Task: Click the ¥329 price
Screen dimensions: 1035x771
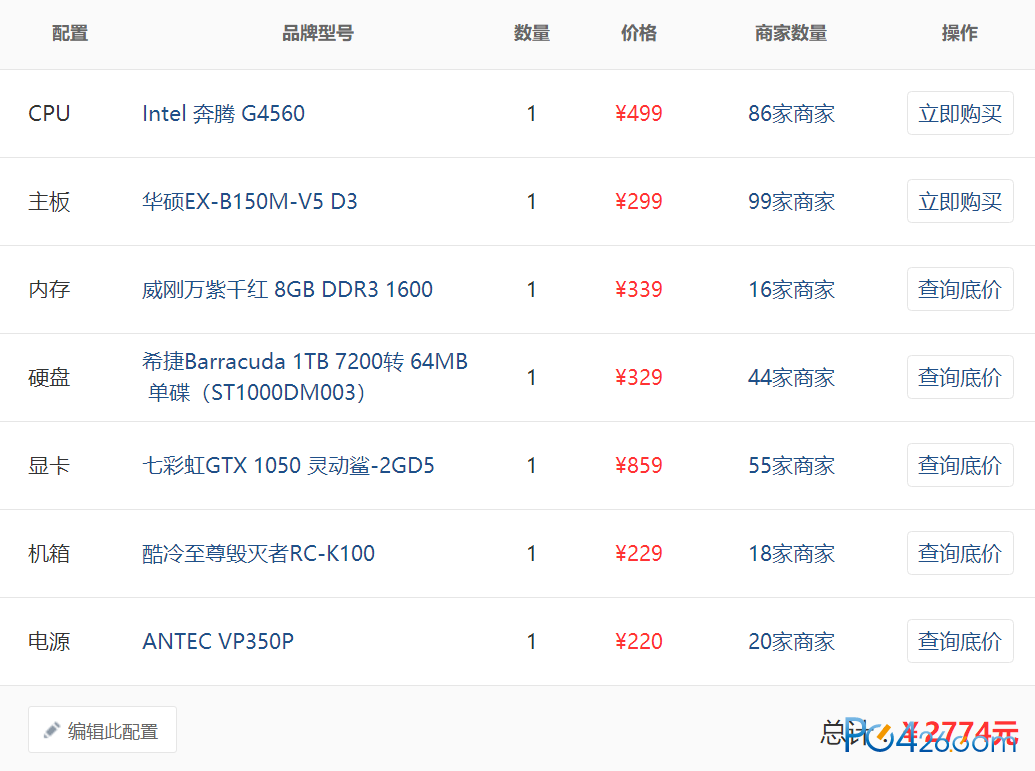Action: (x=638, y=377)
